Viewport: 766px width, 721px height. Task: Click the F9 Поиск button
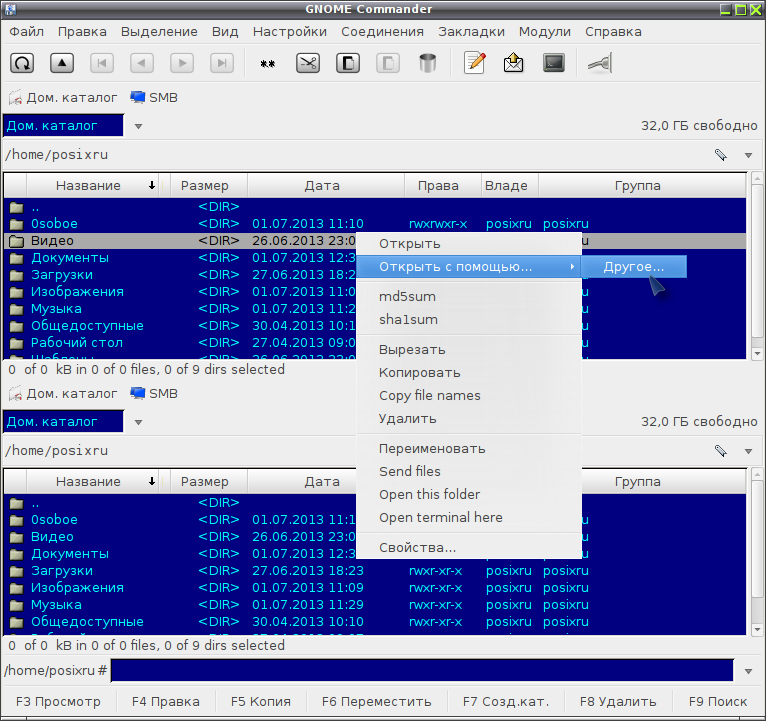pos(718,701)
